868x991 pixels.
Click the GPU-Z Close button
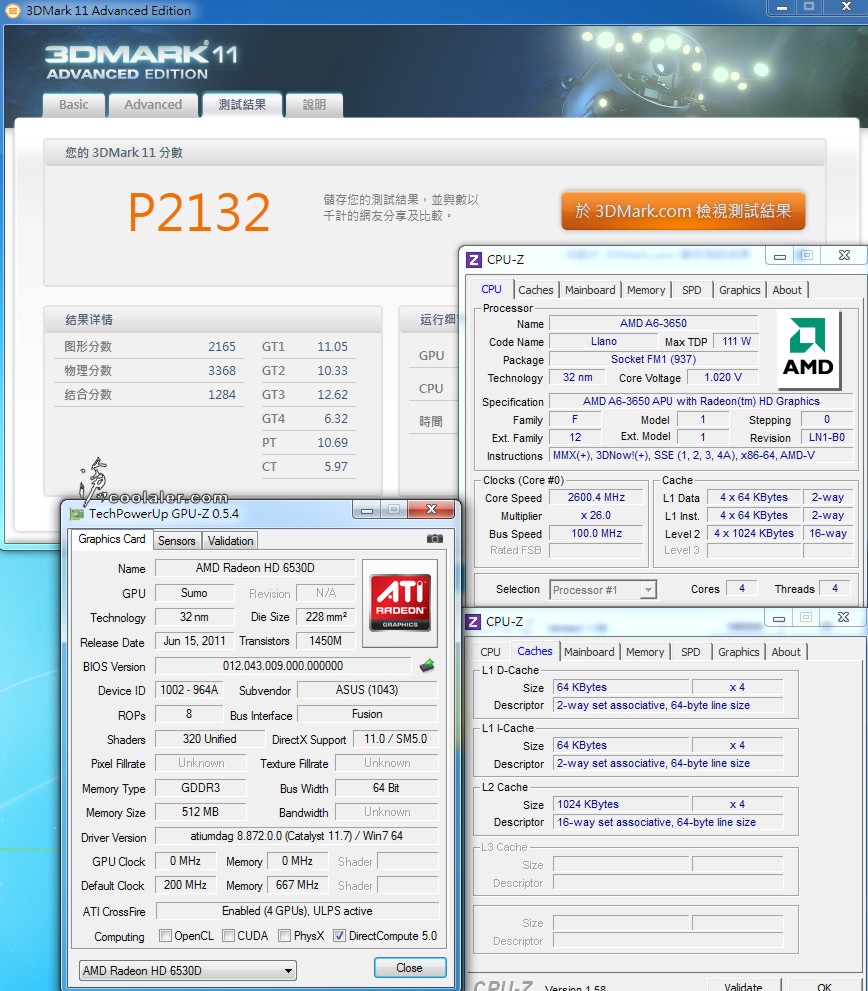(x=410, y=968)
